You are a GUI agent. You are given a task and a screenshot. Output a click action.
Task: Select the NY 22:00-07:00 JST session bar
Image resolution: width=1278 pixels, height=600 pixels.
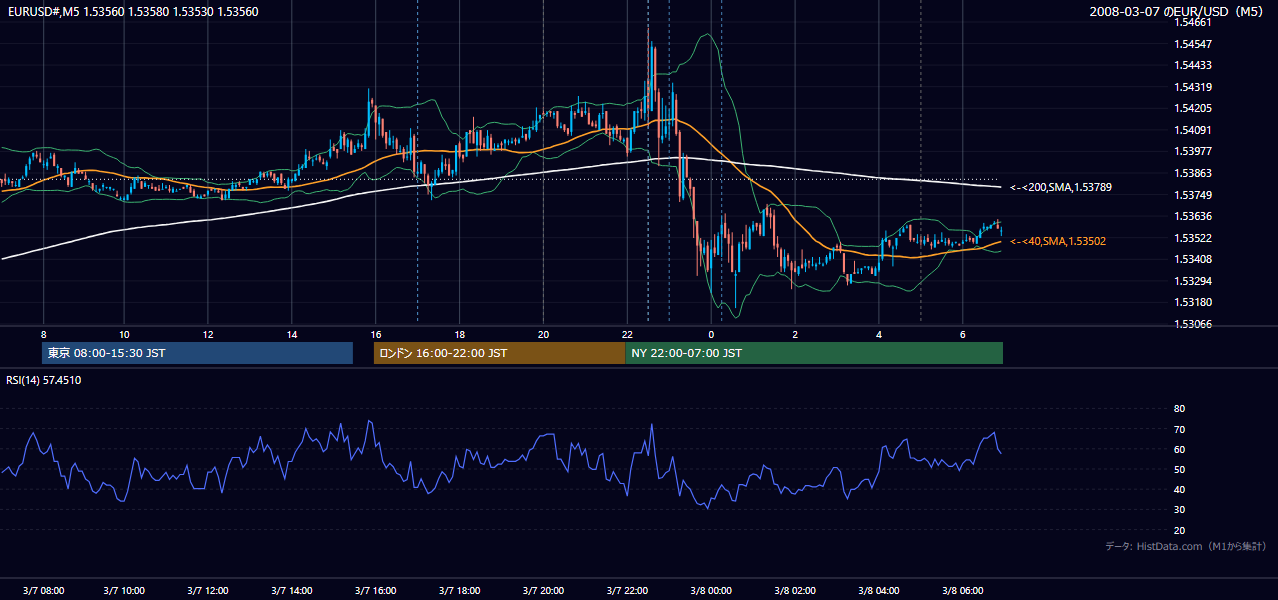[814, 353]
